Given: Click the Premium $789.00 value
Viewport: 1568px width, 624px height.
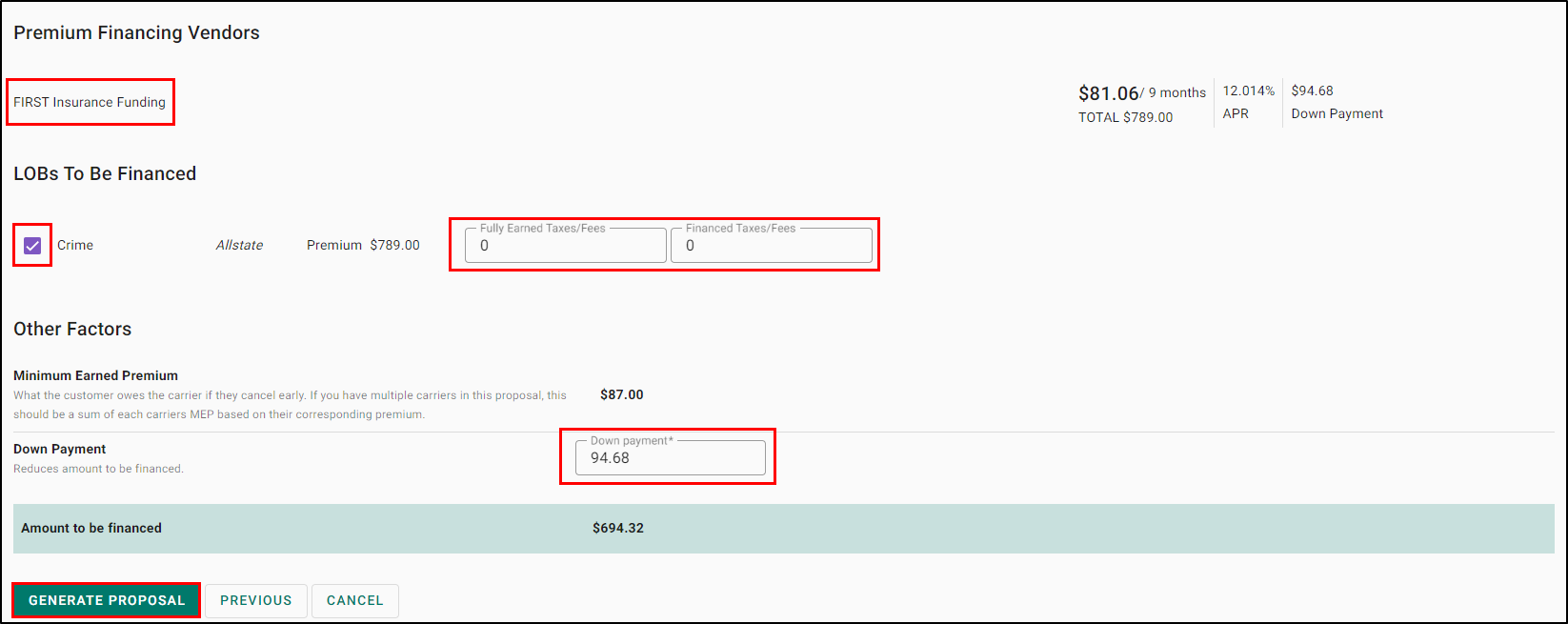Looking at the screenshot, I should pyautogui.click(x=363, y=245).
